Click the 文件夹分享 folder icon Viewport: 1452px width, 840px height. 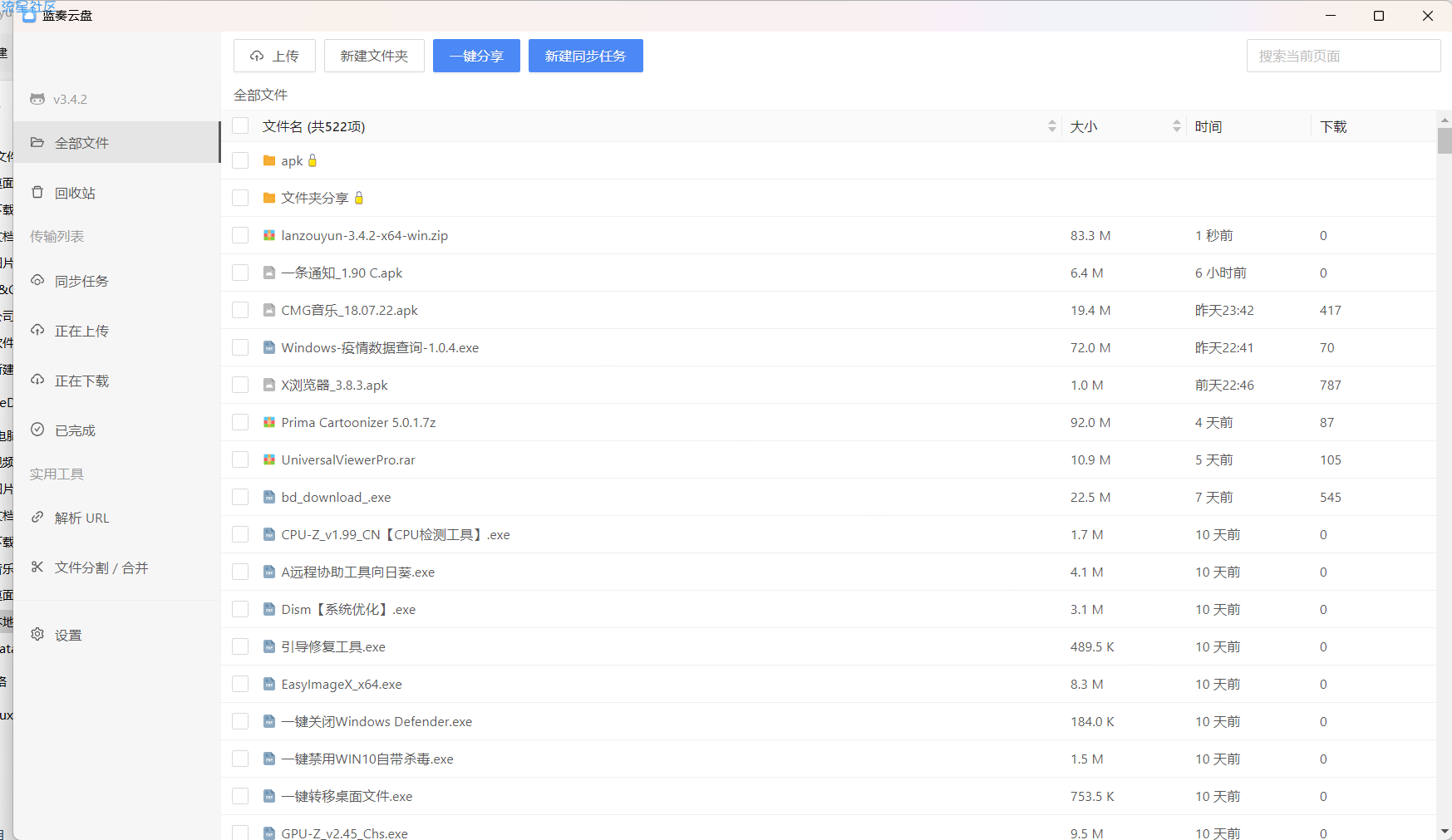tap(269, 198)
